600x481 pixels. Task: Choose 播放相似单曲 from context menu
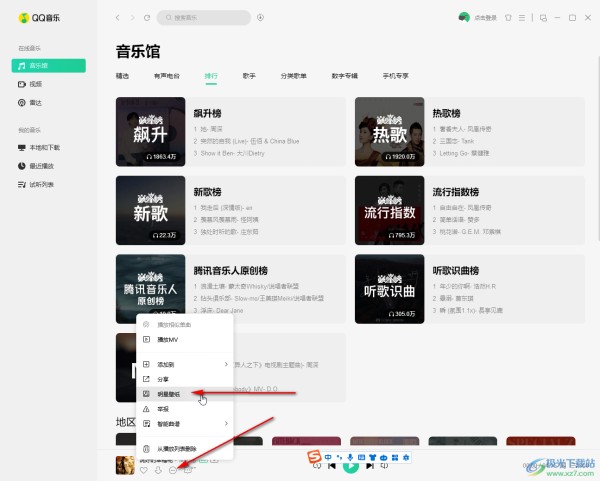pos(185,324)
